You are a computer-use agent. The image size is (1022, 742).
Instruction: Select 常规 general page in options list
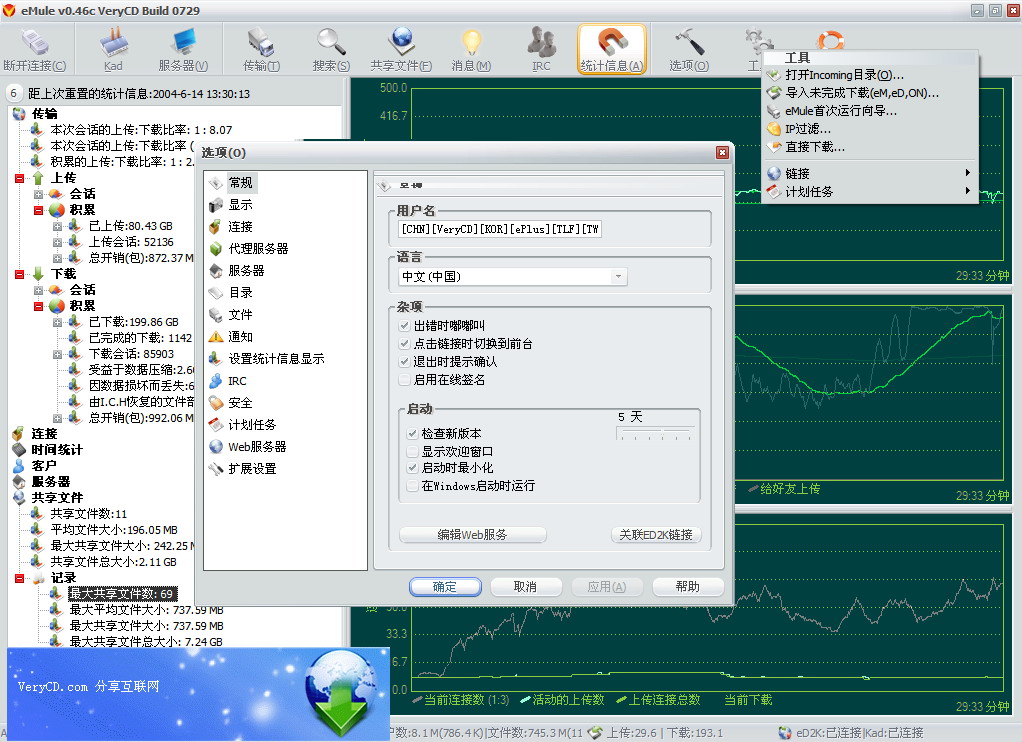pyautogui.click(x=233, y=183)
